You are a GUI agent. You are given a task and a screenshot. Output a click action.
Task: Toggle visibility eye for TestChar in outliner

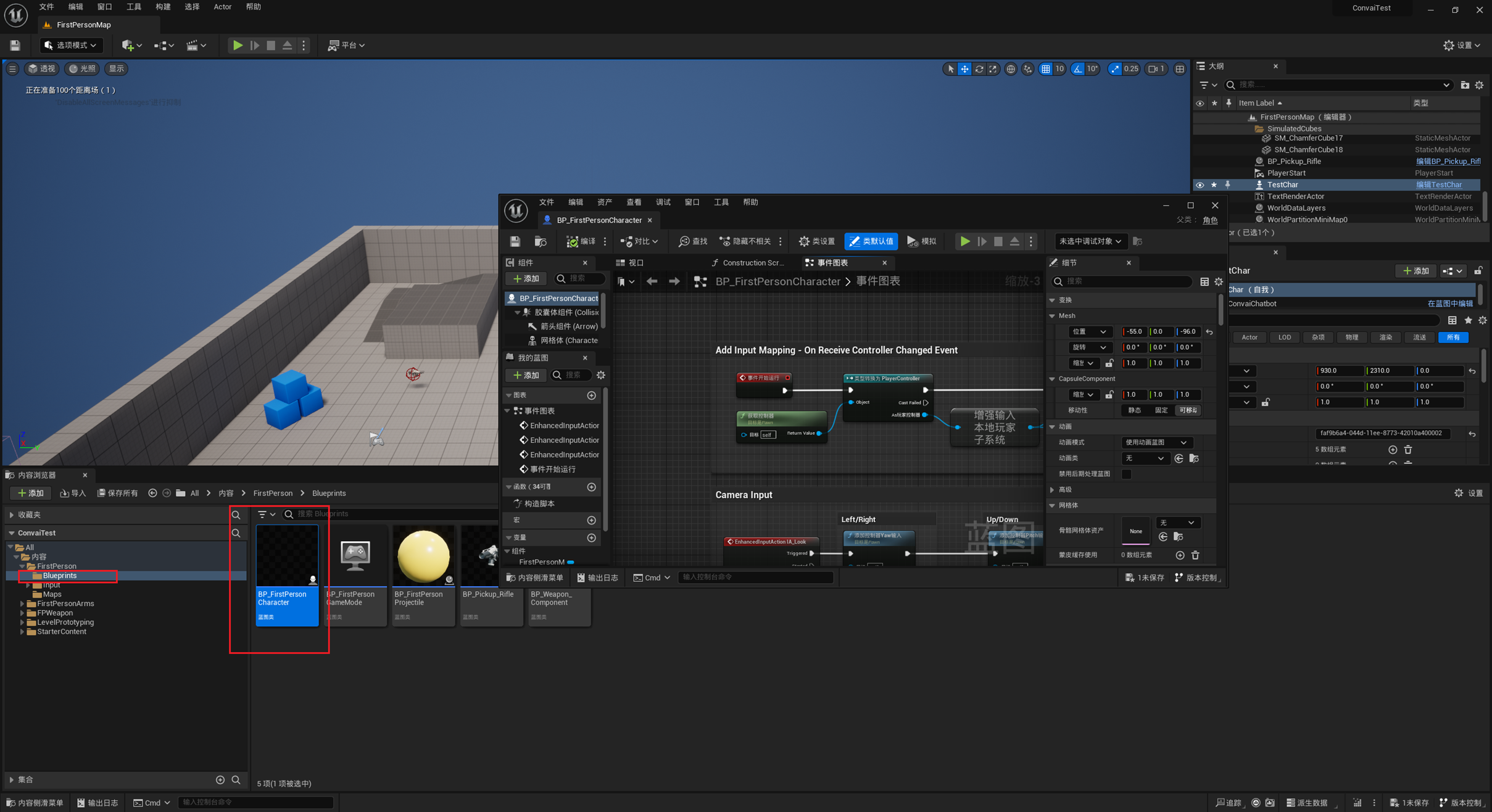coord(1200,185)
